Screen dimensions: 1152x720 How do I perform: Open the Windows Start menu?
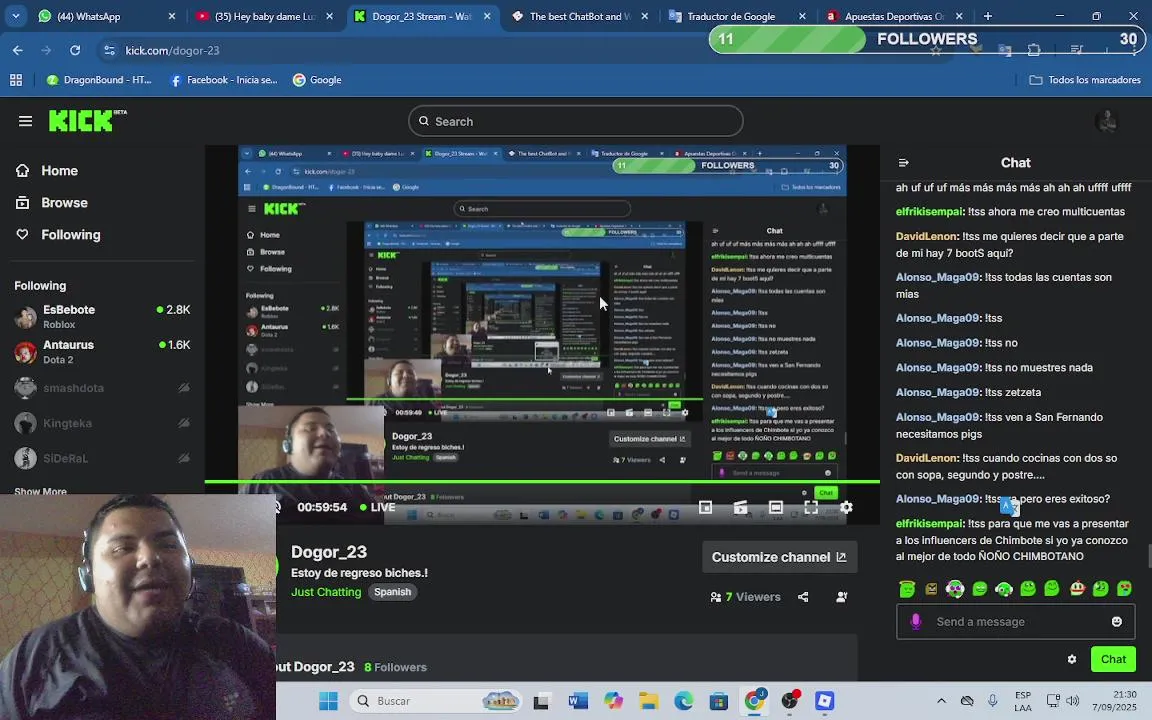(328, 701)
